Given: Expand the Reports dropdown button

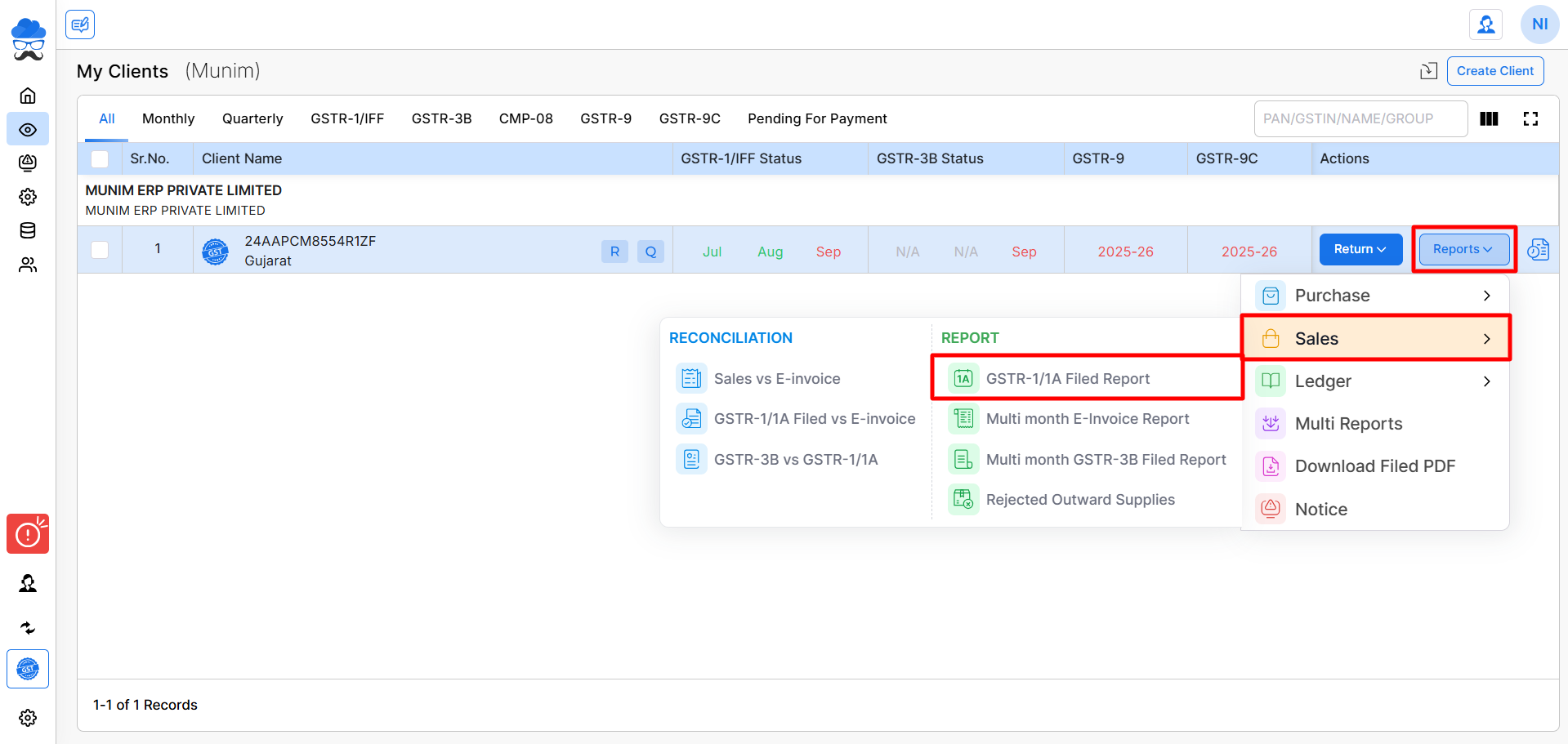Looking at the screenshot, I should point(1463,249).
